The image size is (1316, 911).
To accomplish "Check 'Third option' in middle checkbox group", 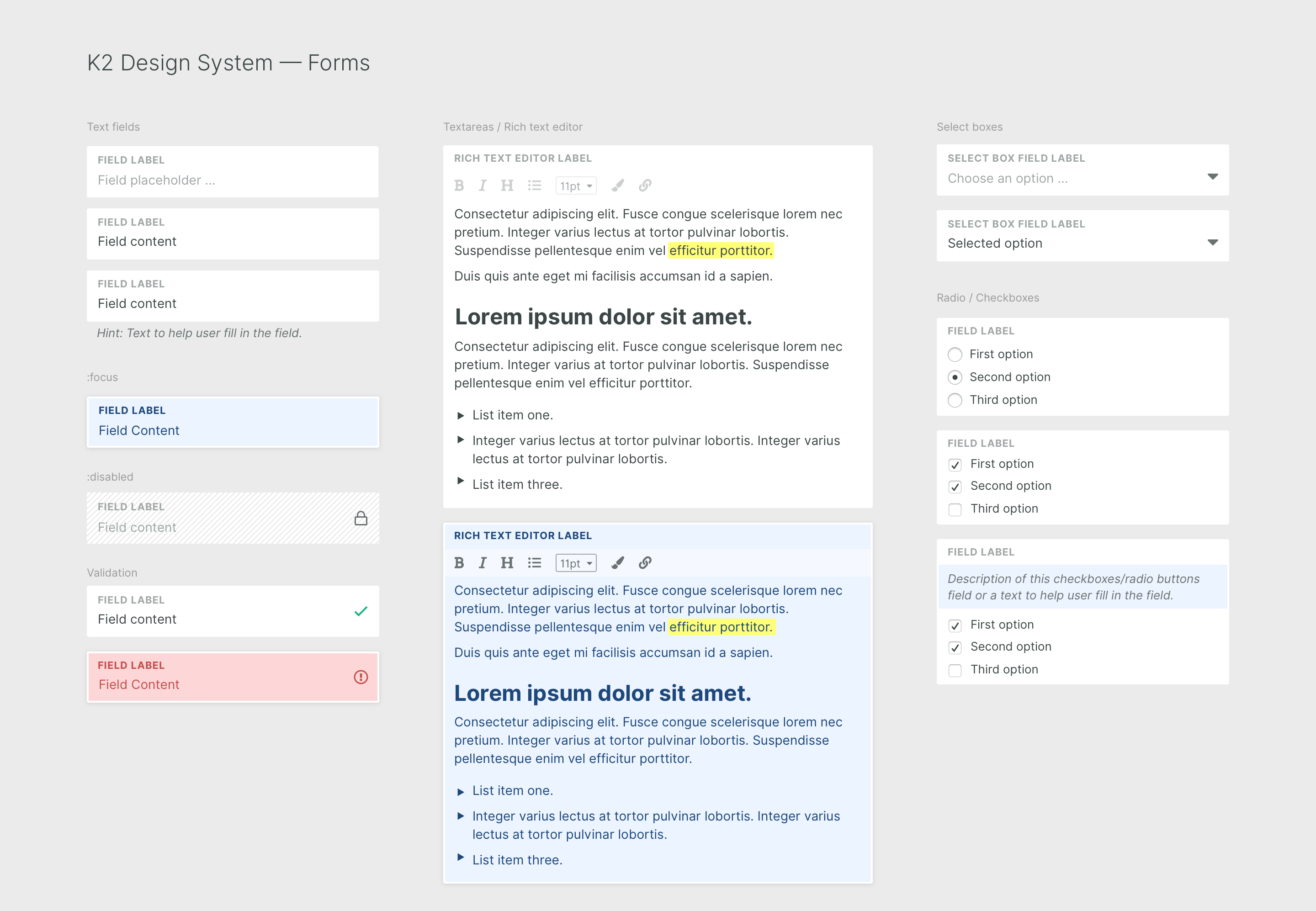I will (x=955, y=509).
